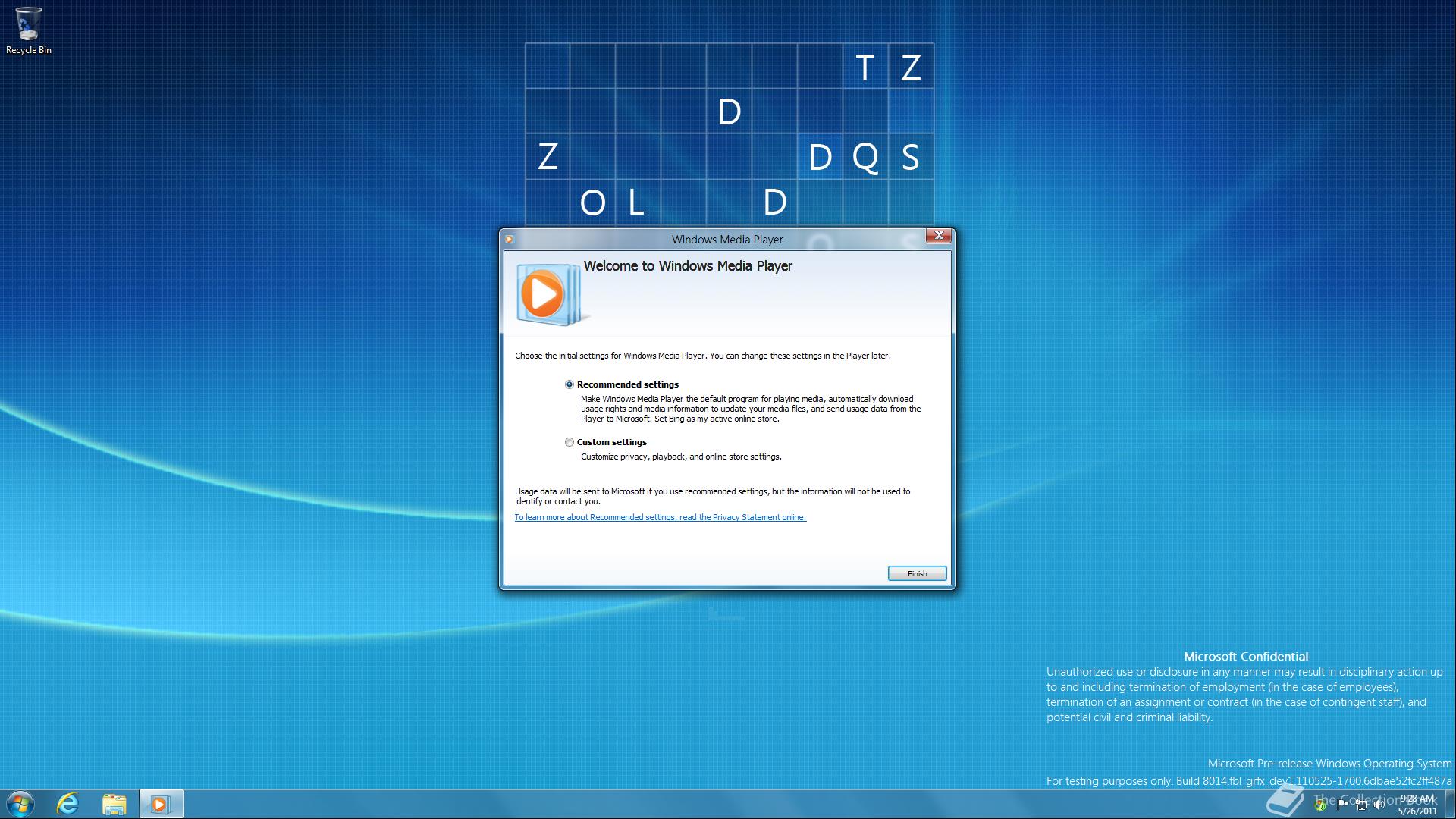Open the Recycle Bin desktop icon
This screenshot has width=1456, height=819.
29,30
